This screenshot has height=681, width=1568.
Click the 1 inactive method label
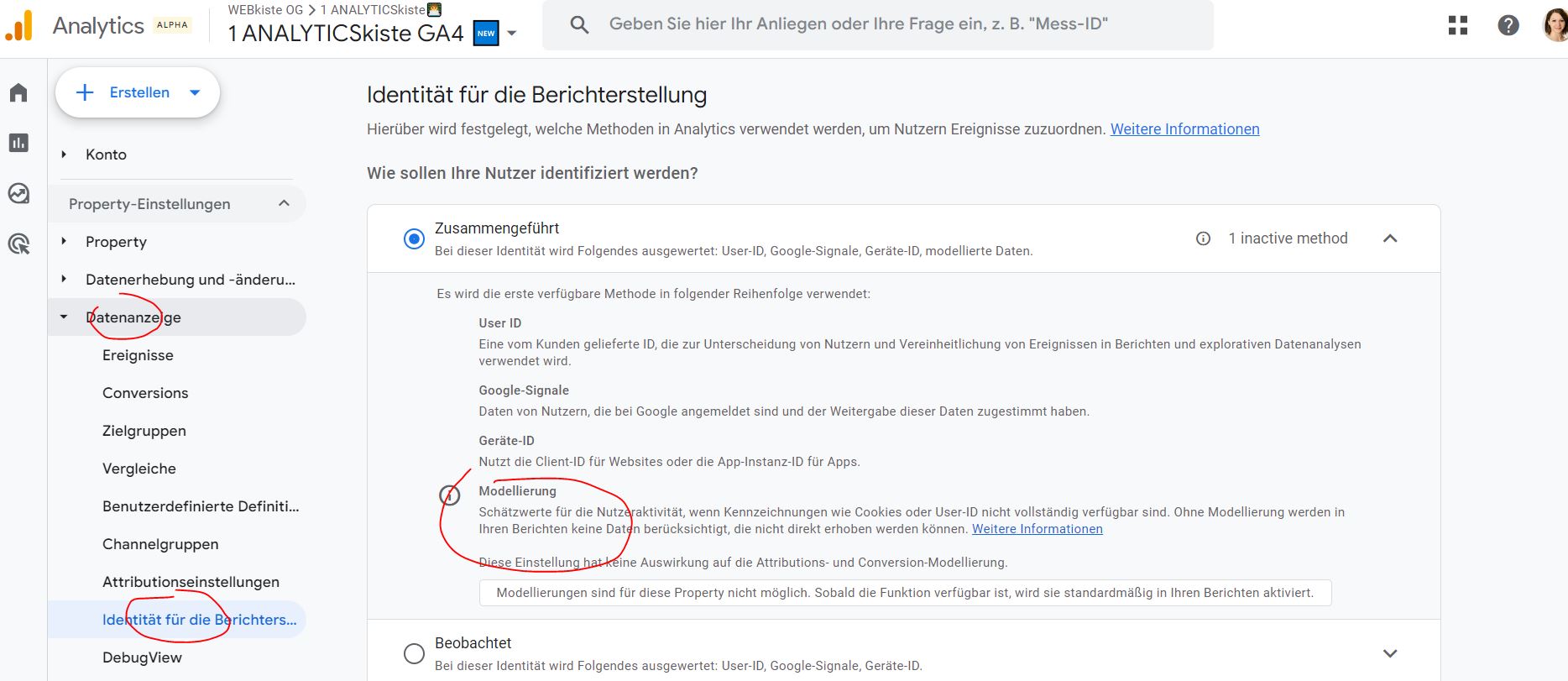tap(1288, 238)
